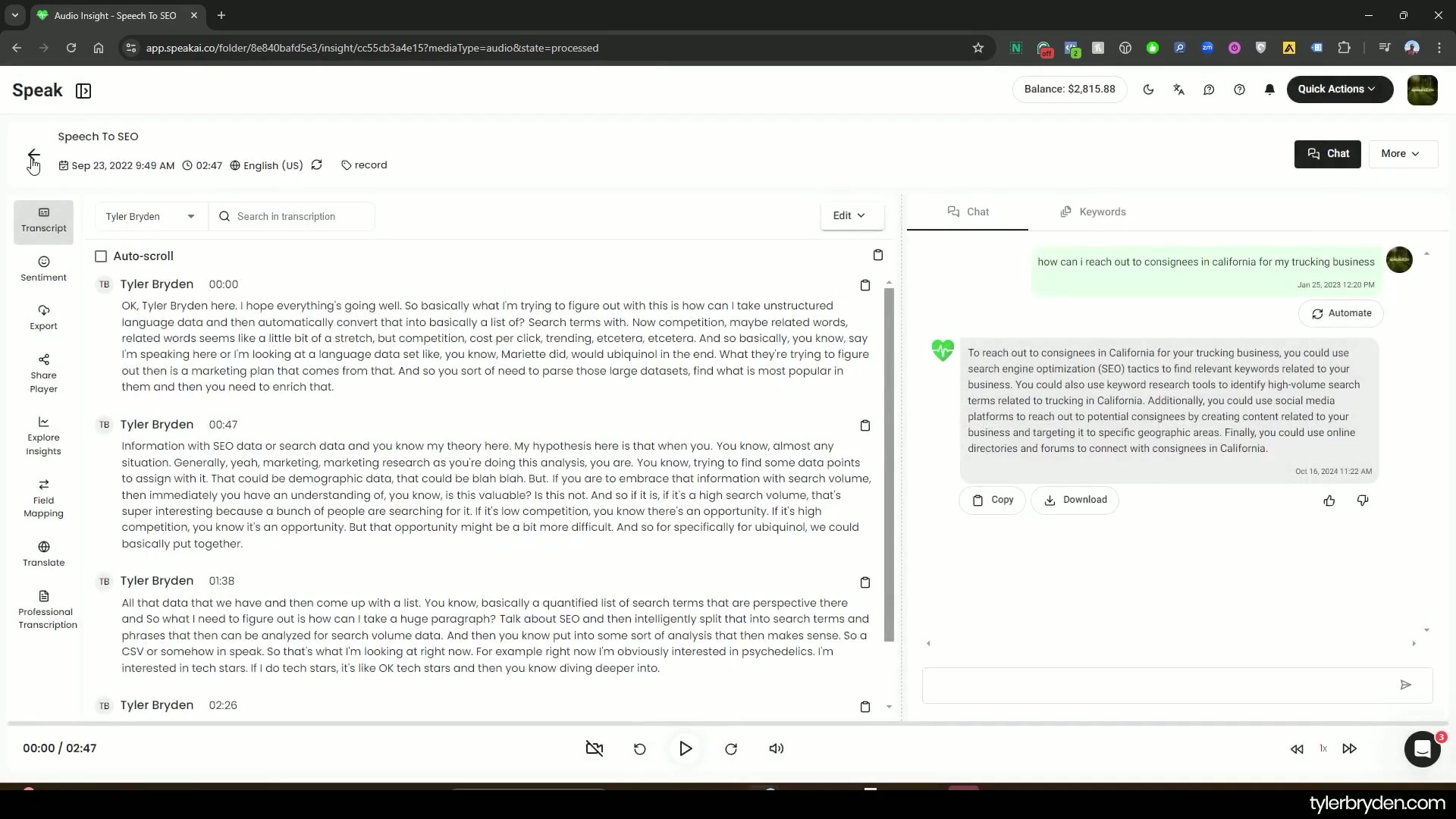
Task: Click the Balance: $2,815.88 button
Action: coord(1069,89)
